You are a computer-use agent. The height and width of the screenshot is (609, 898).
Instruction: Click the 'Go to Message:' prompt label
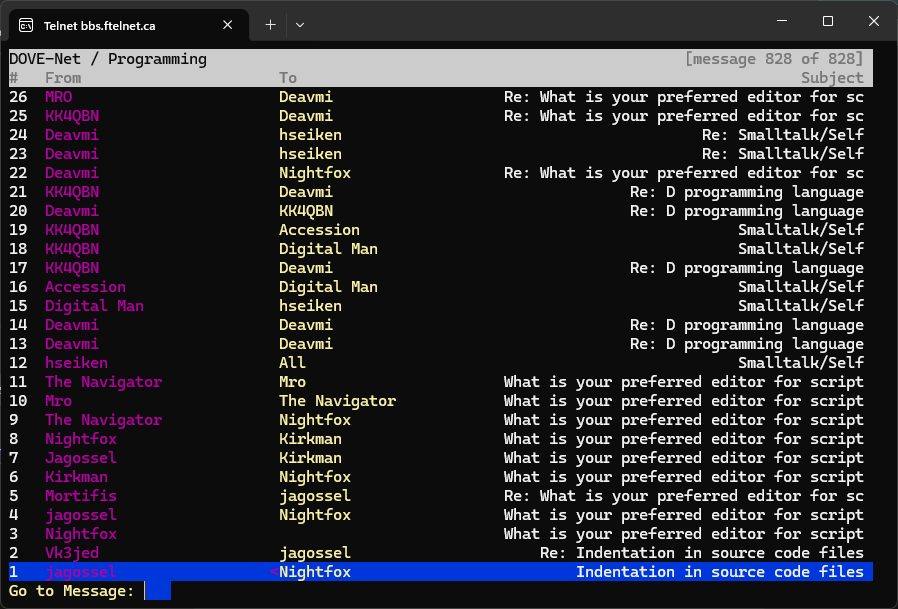[72, 591]
